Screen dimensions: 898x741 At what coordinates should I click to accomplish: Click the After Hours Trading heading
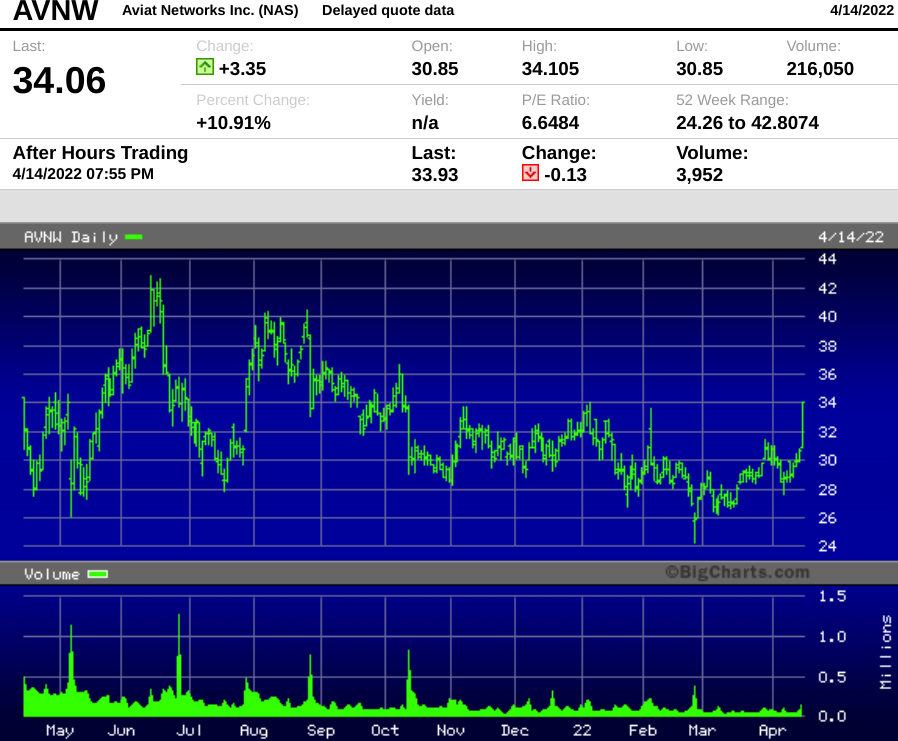pos(100,153)
